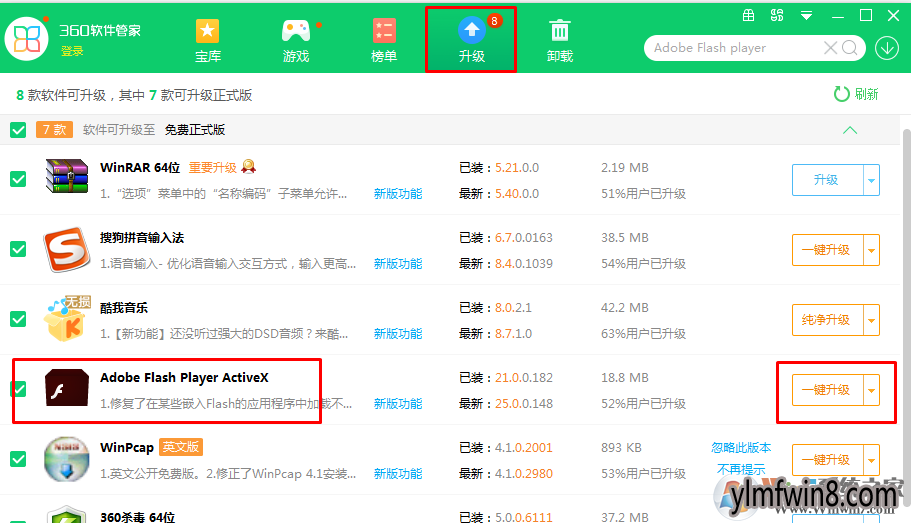This screenshot has width=911, height=523.
Task: Switch to the 升级 tab
Action: pyautogui.click(x=471, y=40)
